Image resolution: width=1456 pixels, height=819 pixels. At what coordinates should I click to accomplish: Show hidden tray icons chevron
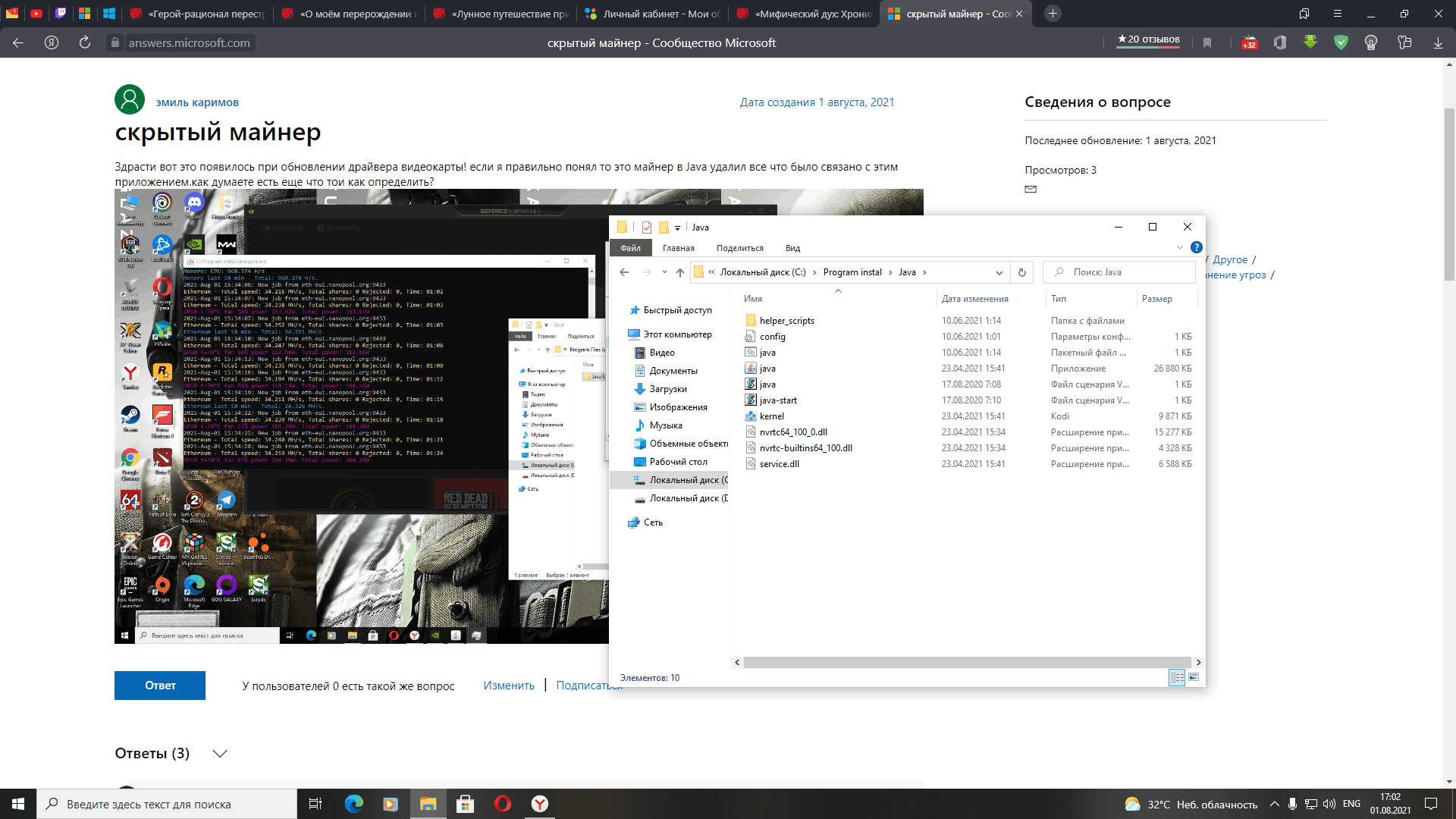(x=1274, y=804)
